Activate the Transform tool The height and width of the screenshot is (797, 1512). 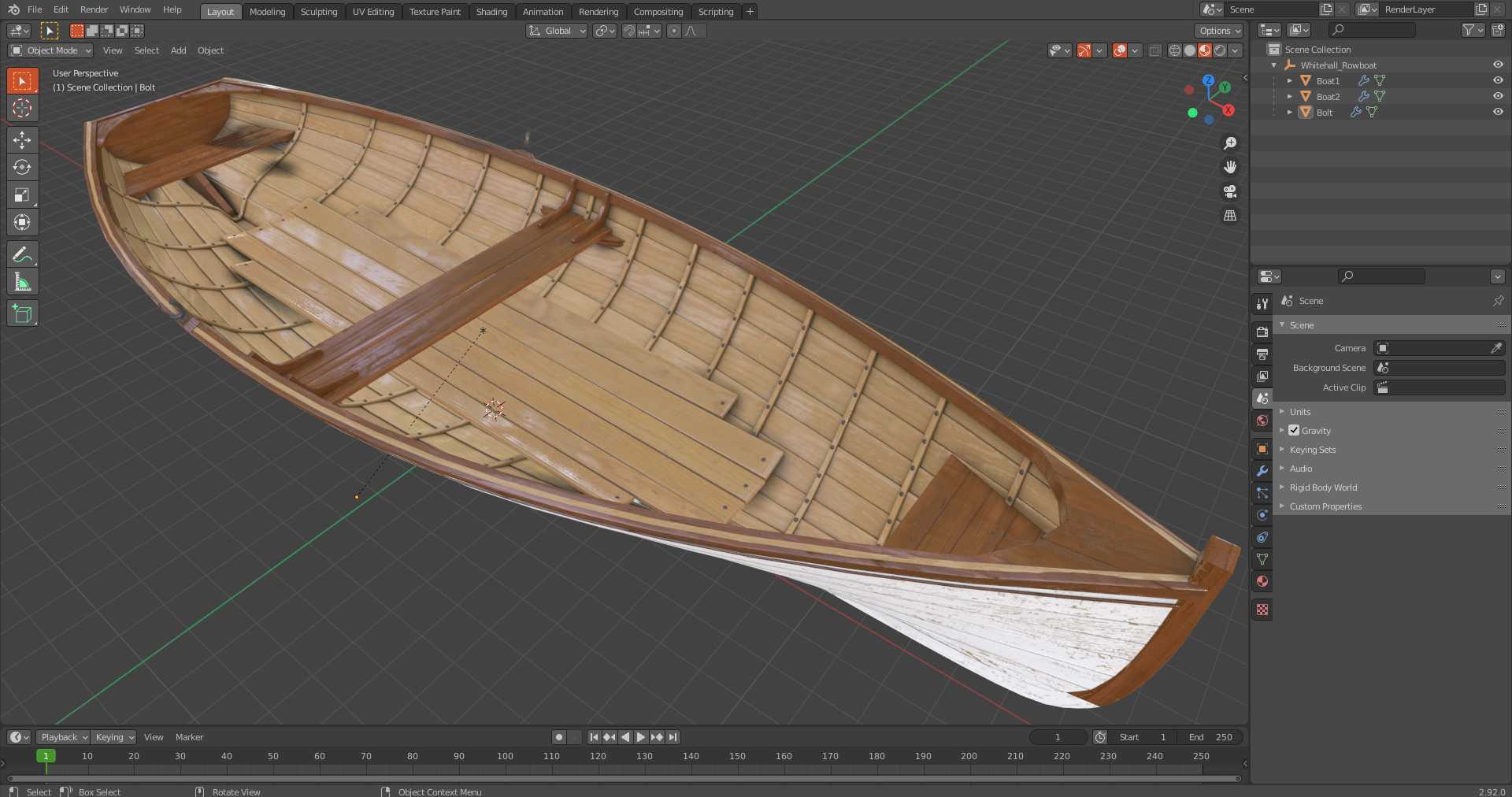click(x=22, y=222)
